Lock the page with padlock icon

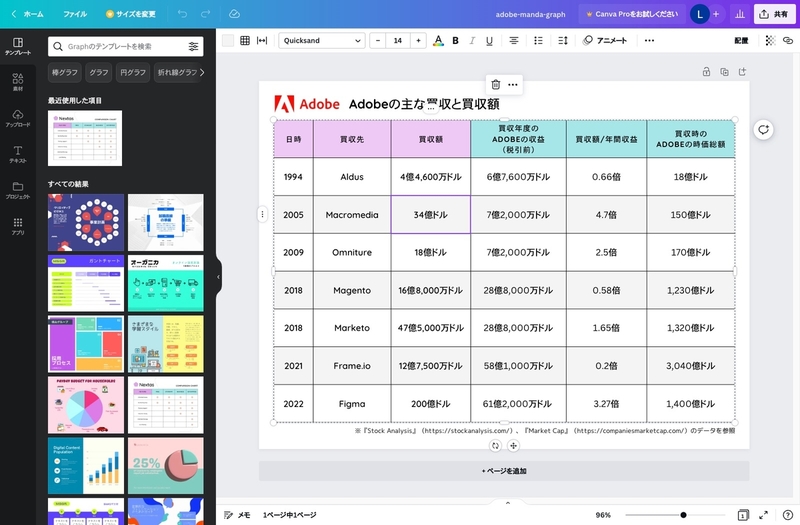(706, 72)
